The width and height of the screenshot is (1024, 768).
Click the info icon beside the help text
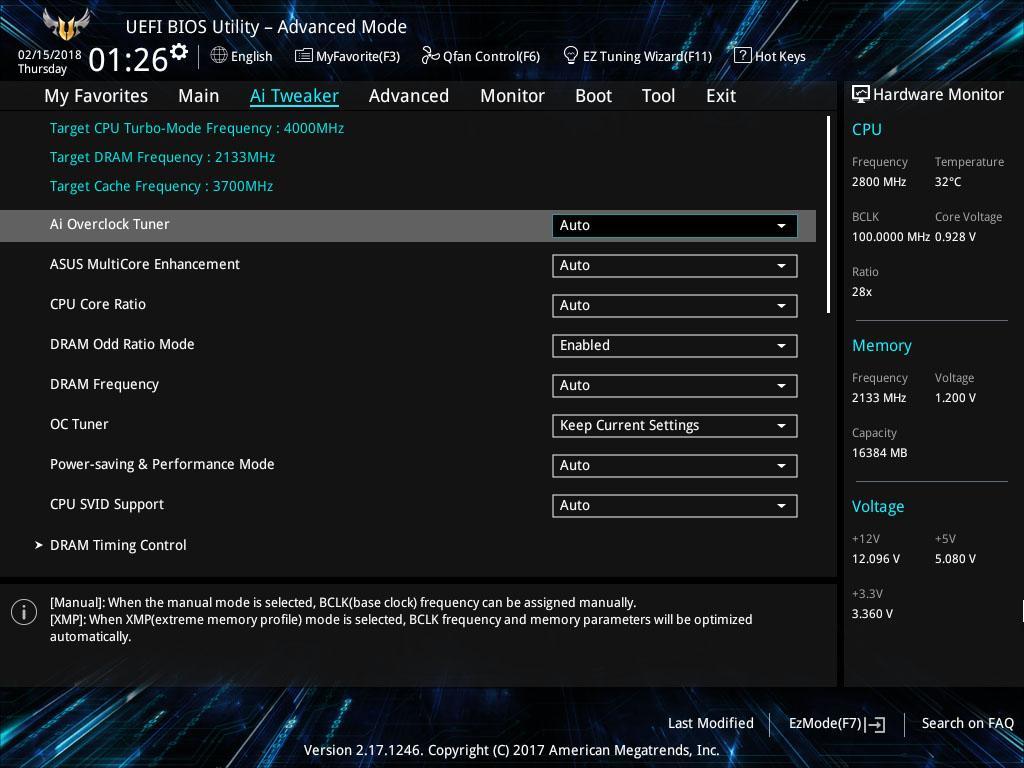[x=24, y=612]
